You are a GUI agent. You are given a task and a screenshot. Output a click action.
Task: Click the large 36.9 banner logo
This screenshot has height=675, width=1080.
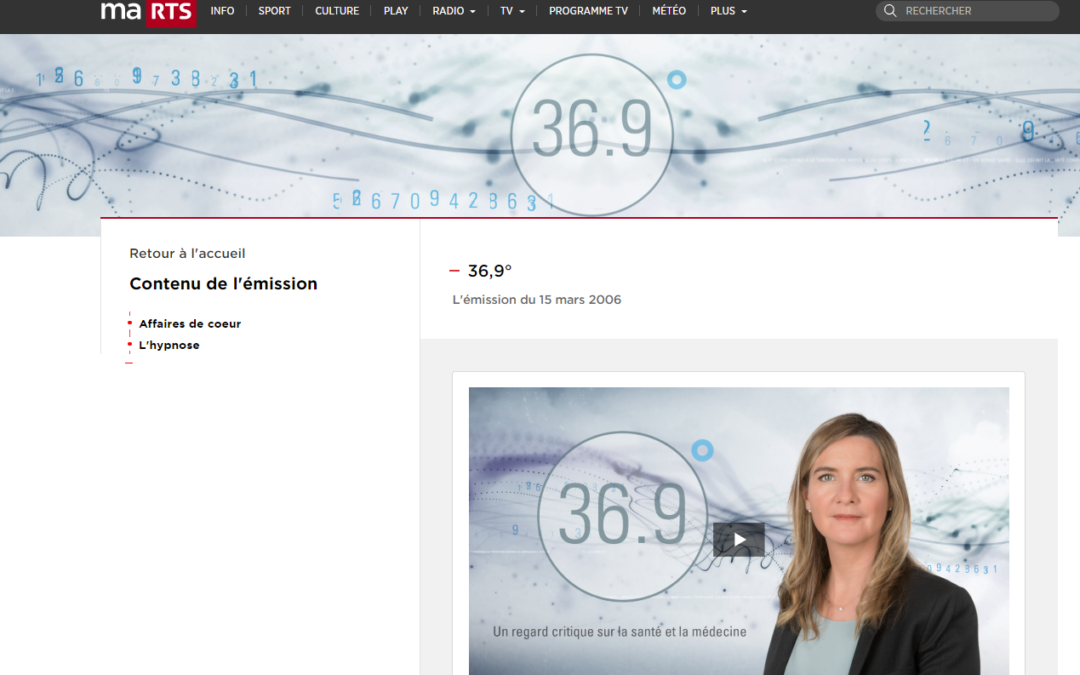(591, 134)
